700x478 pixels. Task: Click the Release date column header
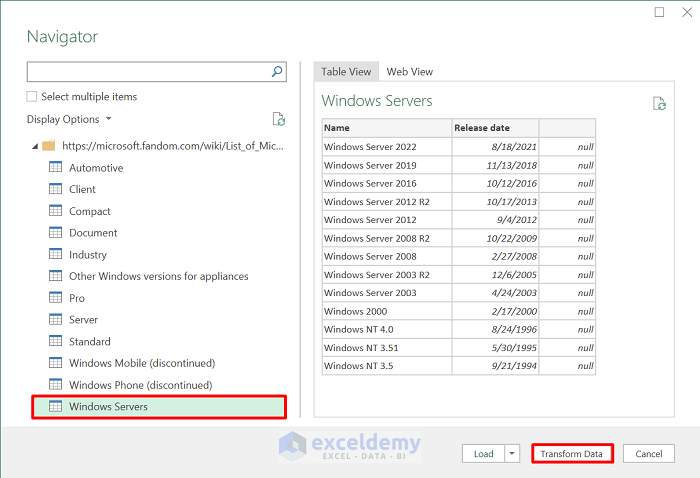pos(495,128)
